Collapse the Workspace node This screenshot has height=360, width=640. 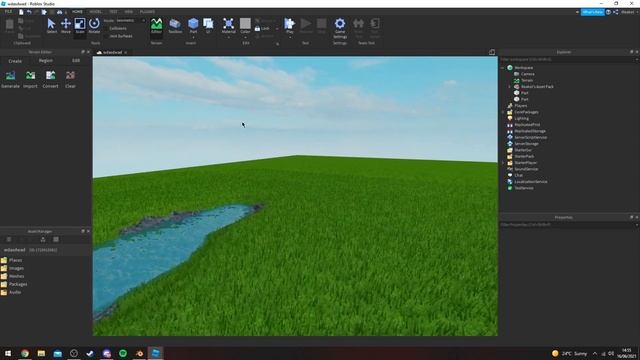click(x=503, y=68)
